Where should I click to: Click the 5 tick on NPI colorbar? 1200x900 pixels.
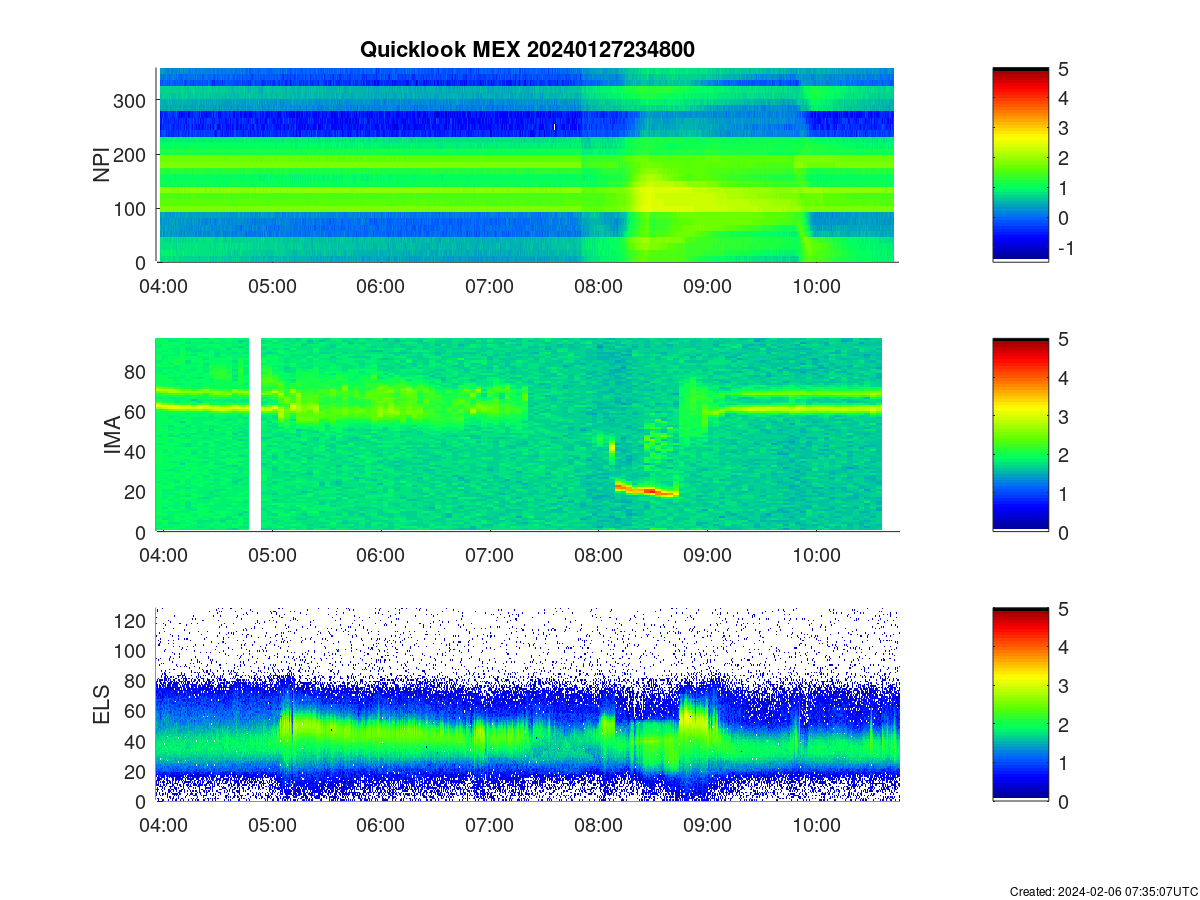click(x=1063, y=69)
